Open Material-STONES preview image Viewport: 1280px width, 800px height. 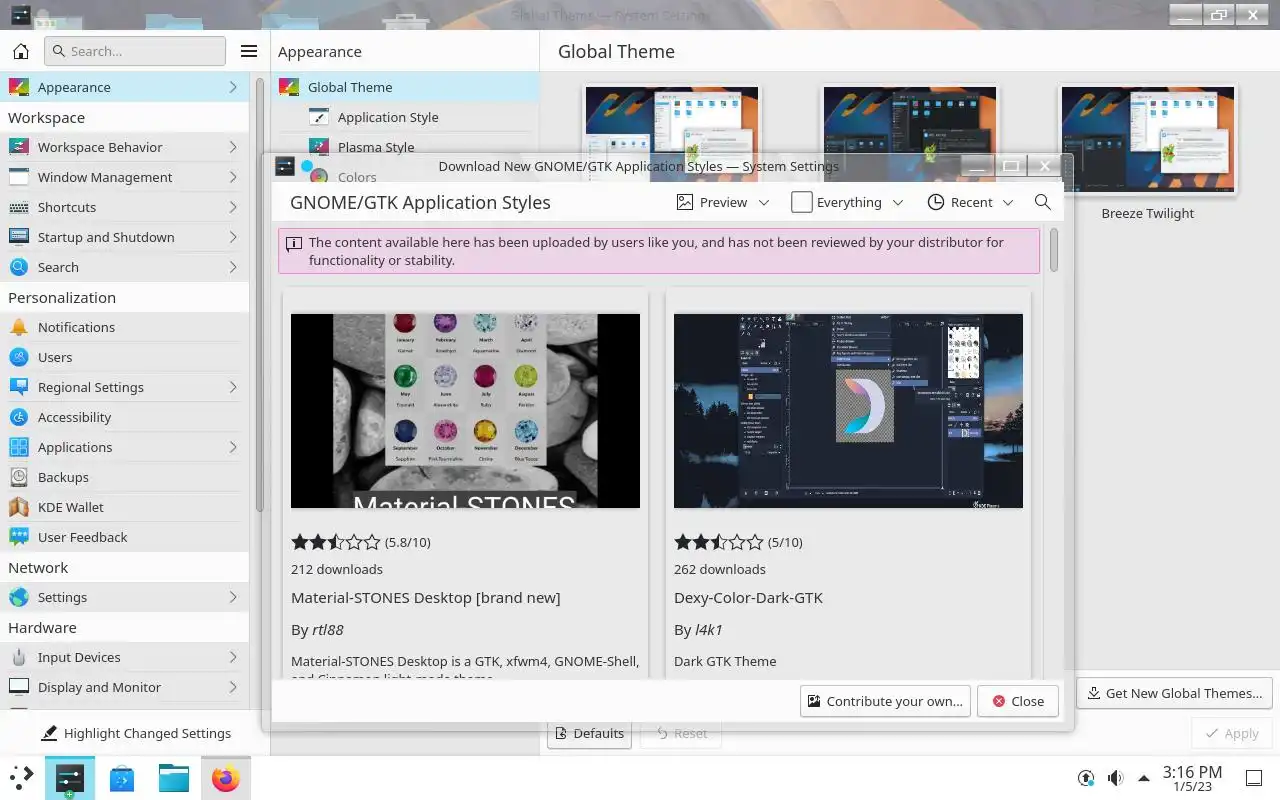point(465,411)
